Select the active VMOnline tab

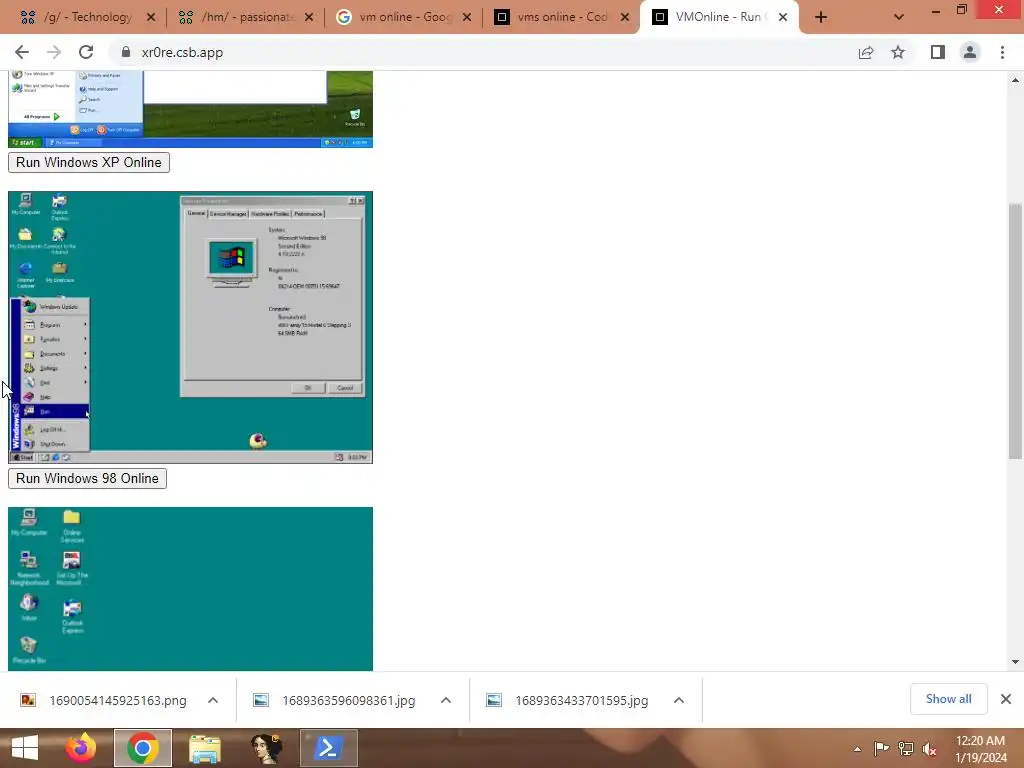pyautogui.click(x=718, y=18)
